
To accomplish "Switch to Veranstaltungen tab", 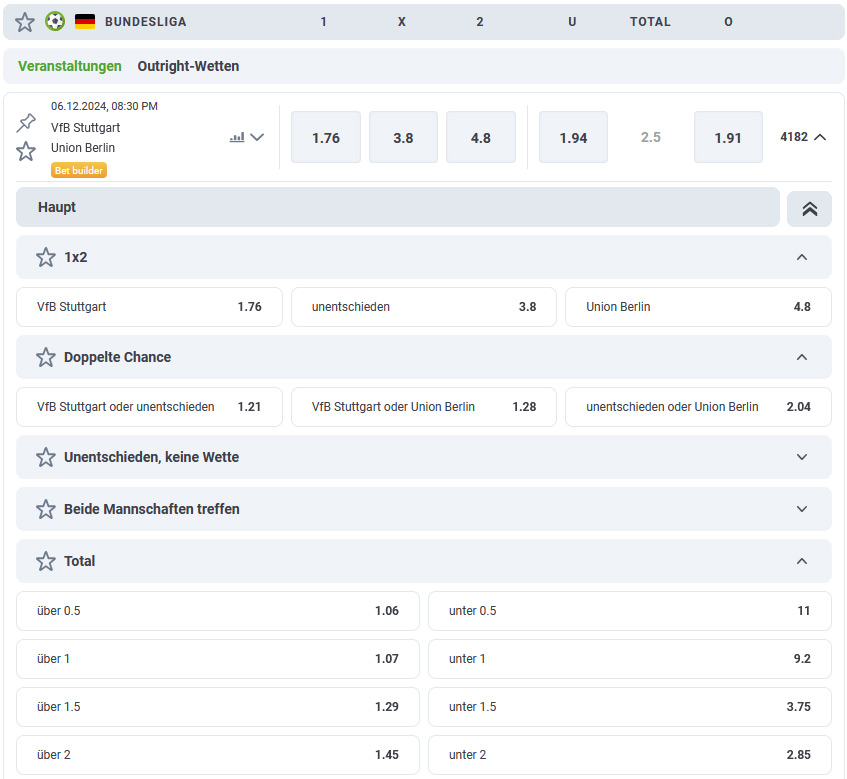I will point(70,66).
